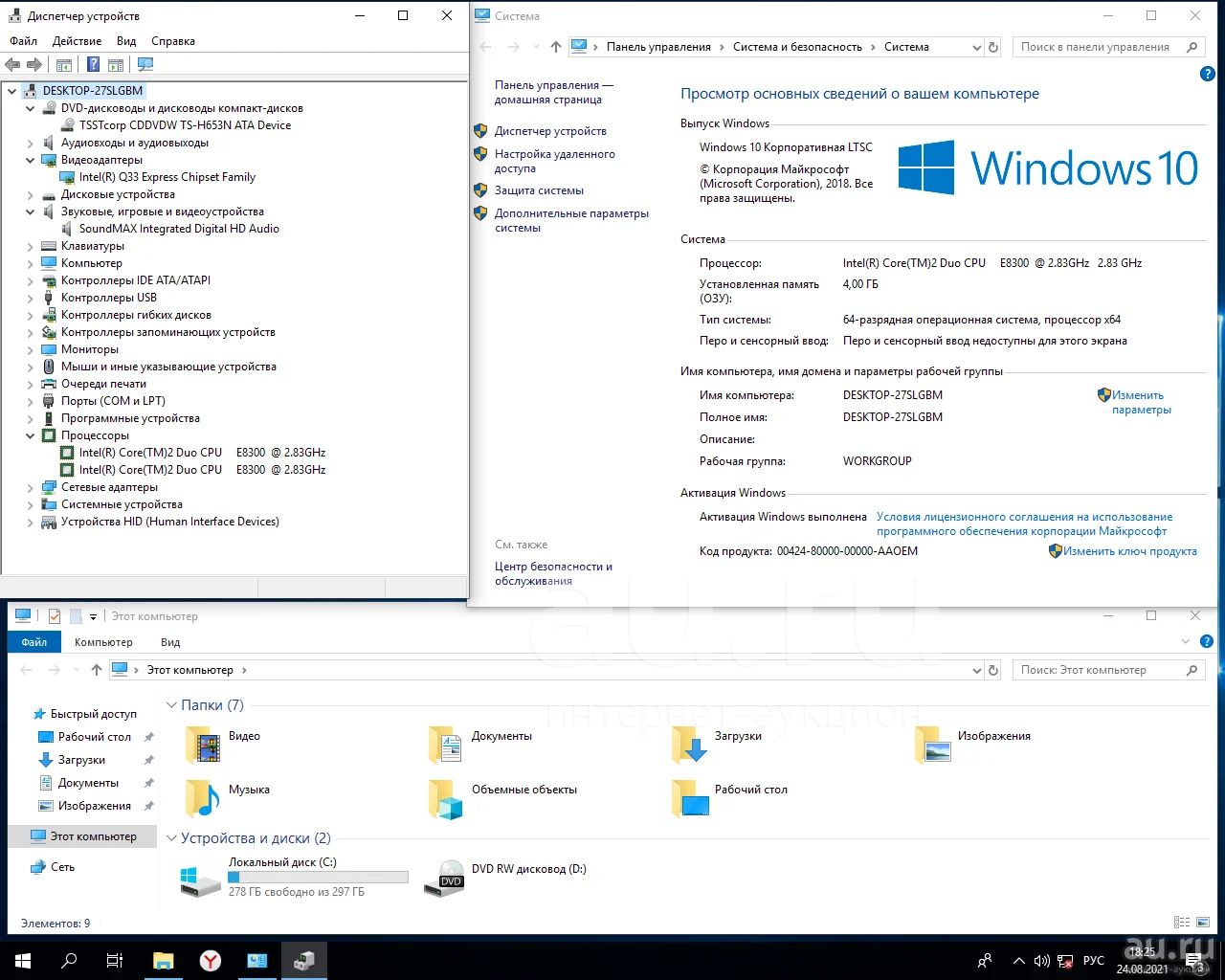1225x980 pixels.
Task: Select the first Intel Core2 Duo E8300 processor entry
Action: tap(202, 453)
